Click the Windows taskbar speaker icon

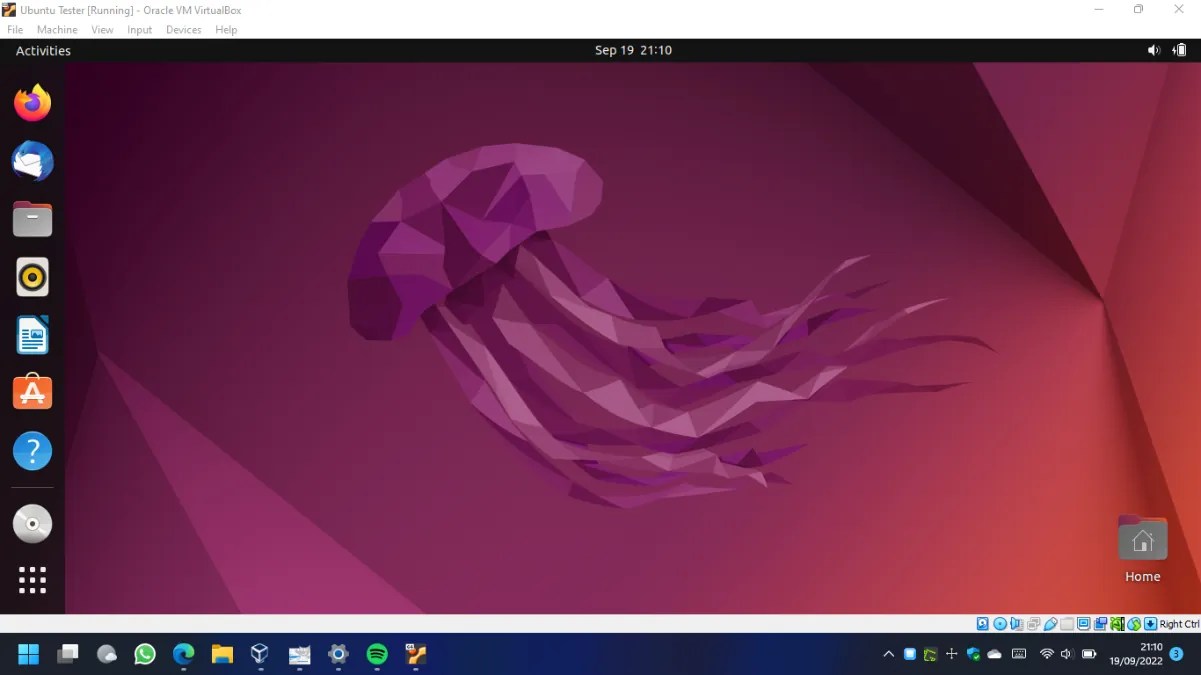[x=1066, y=654]
